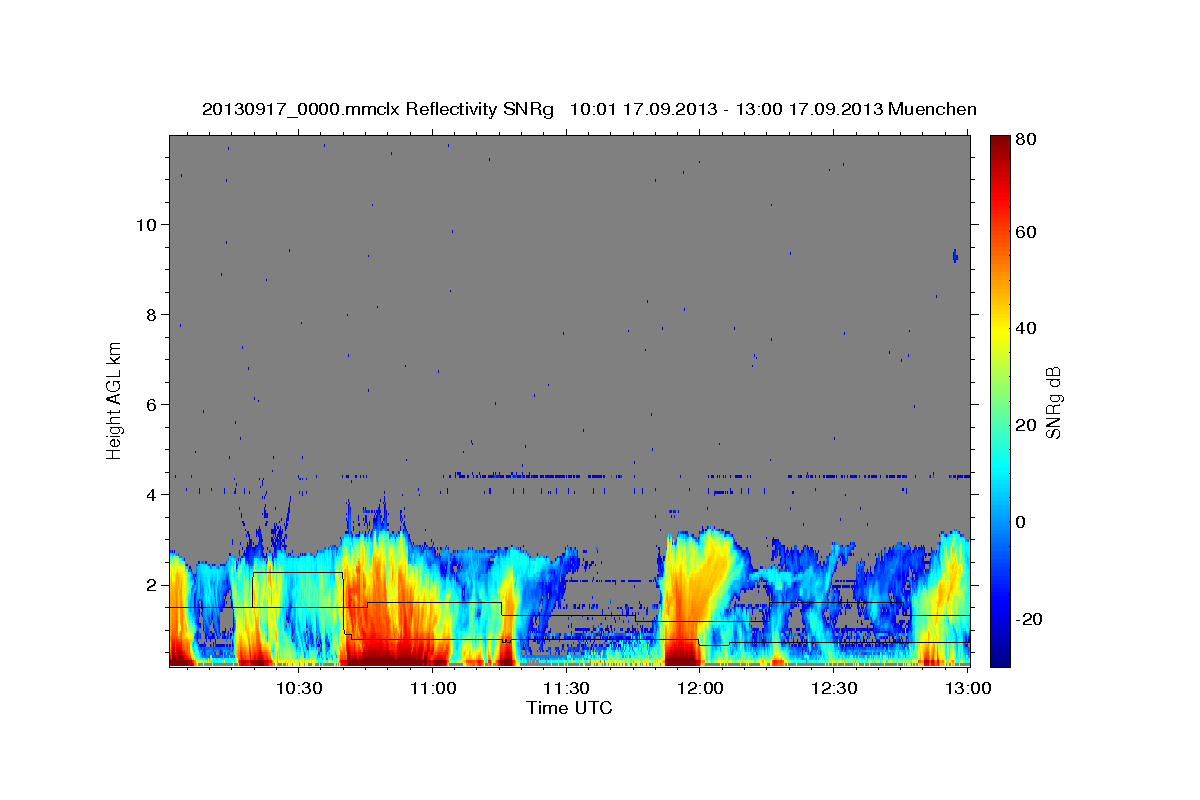Click the 12:30 time tick label

834,688
